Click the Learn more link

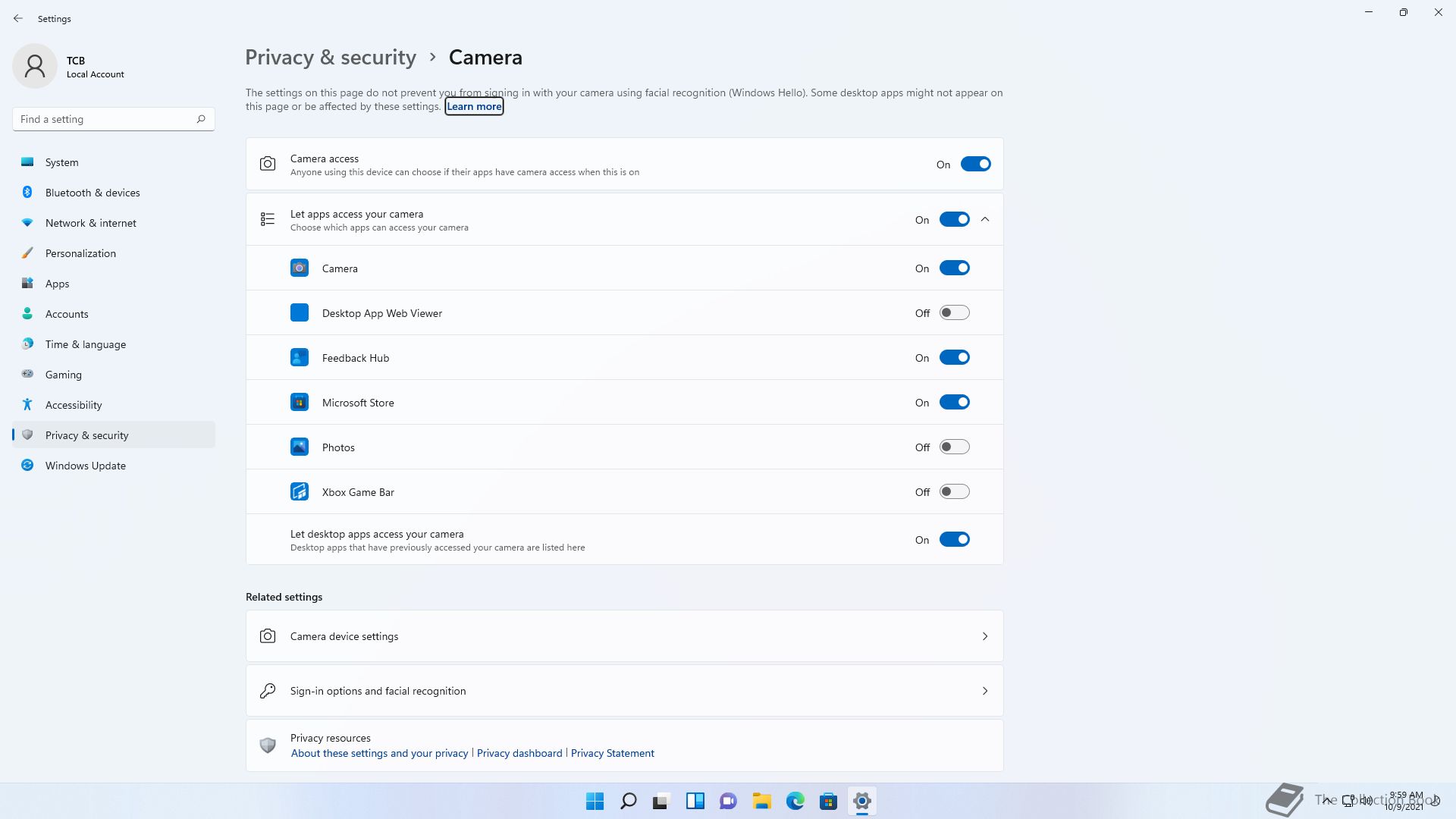click(x=474, y=107)
